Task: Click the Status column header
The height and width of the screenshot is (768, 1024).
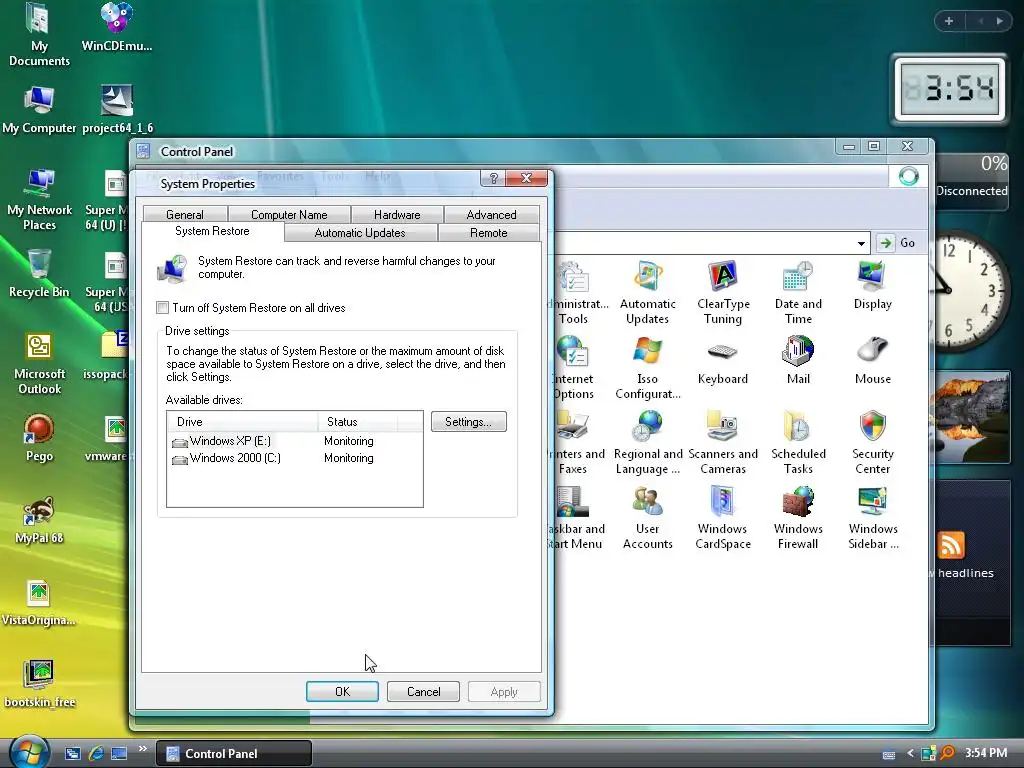Action: point(357,422)
